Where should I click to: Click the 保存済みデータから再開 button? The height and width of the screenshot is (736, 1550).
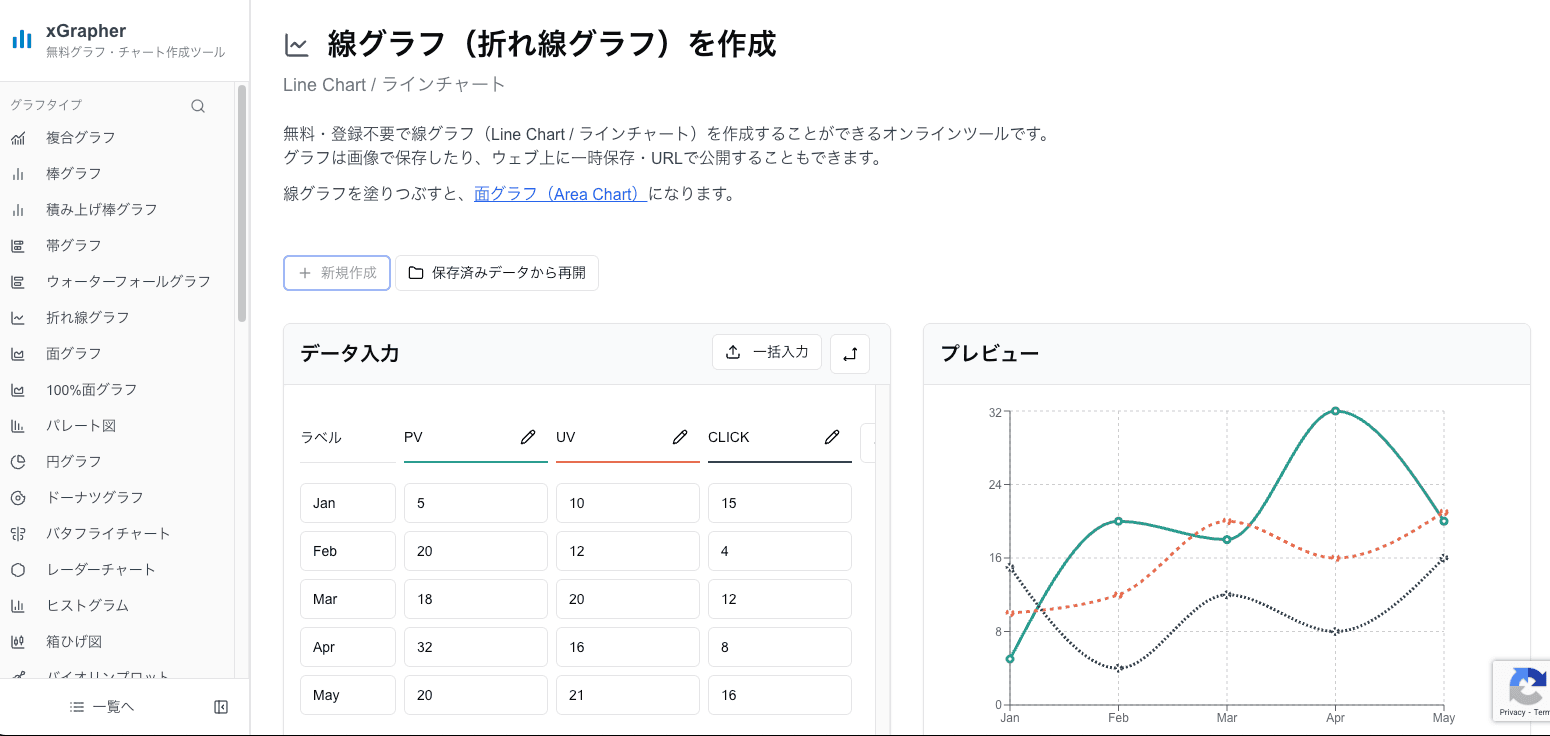(x=497, y=272)
